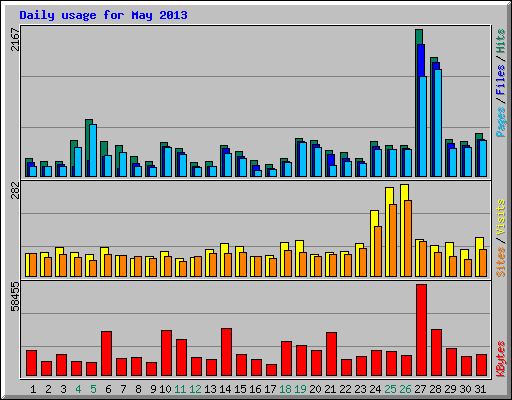512x400 pixels.
Task: Click the red KBytes bar for day 27
Action: click(x=421, y=330)
